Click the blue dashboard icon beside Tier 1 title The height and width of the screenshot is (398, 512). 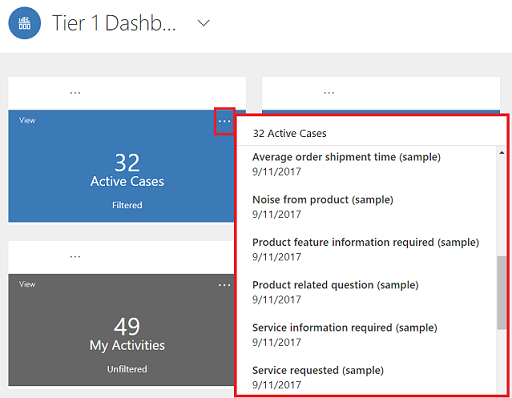[x=25, y=23]
